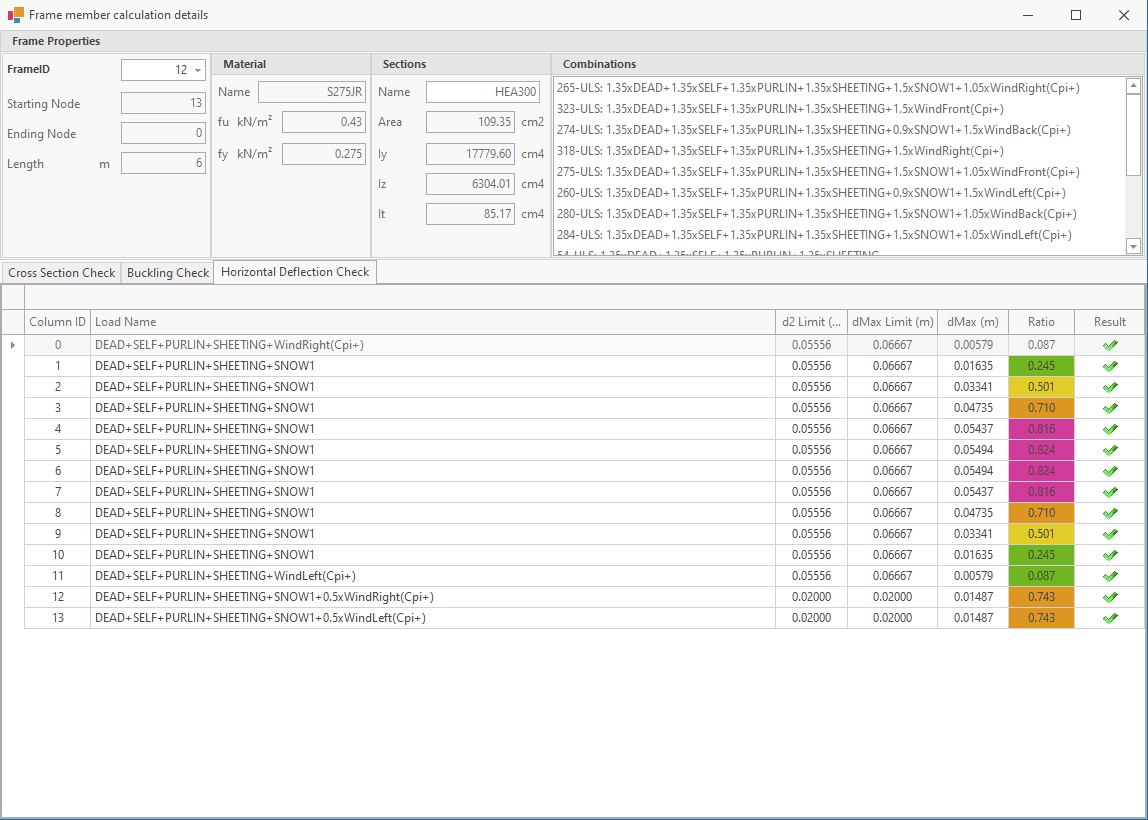
Task: Click the row indicator arrow beside row 0
Action: coord(12,345)
